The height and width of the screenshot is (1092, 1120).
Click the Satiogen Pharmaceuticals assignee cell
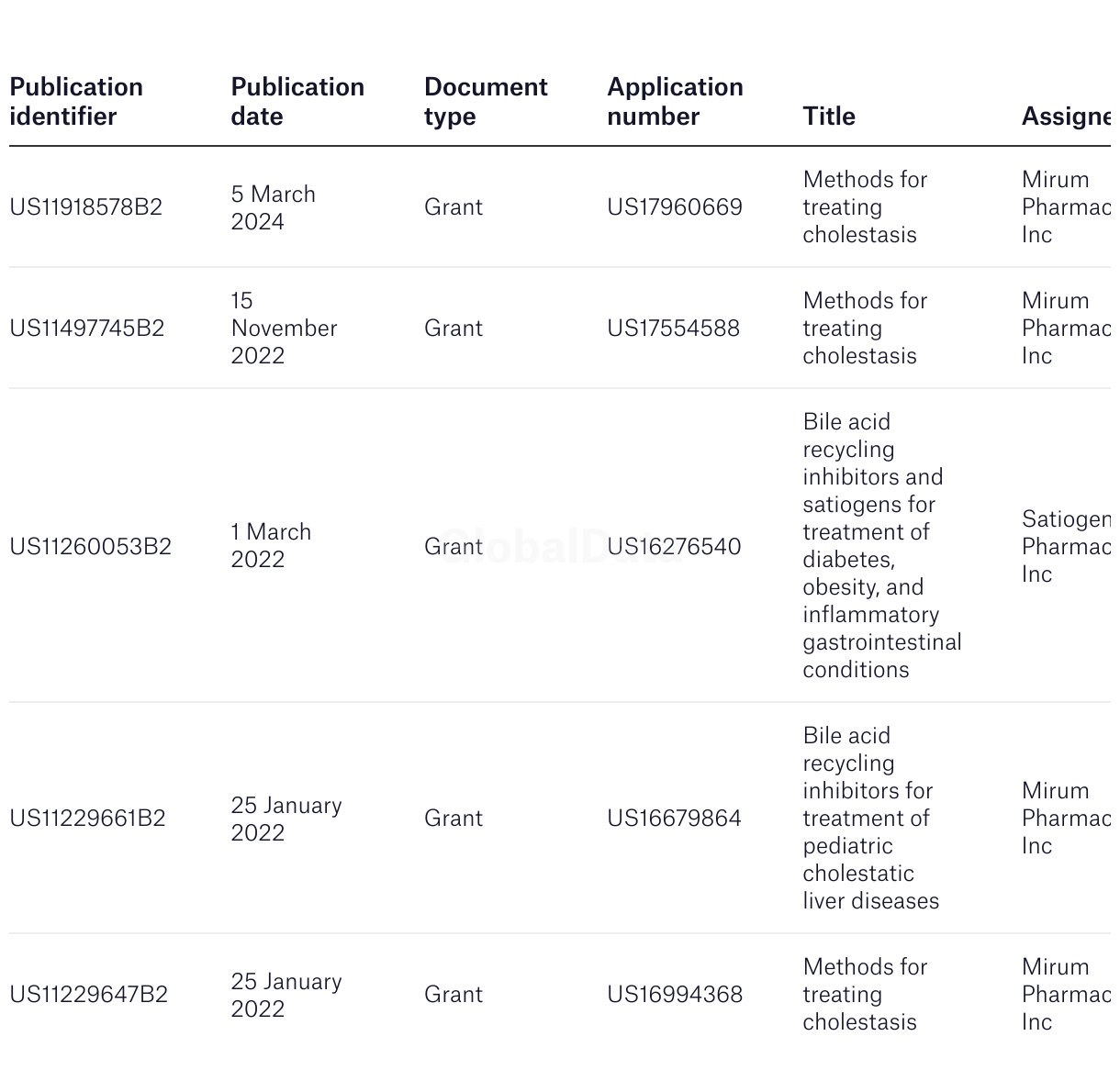[1066, 547]
